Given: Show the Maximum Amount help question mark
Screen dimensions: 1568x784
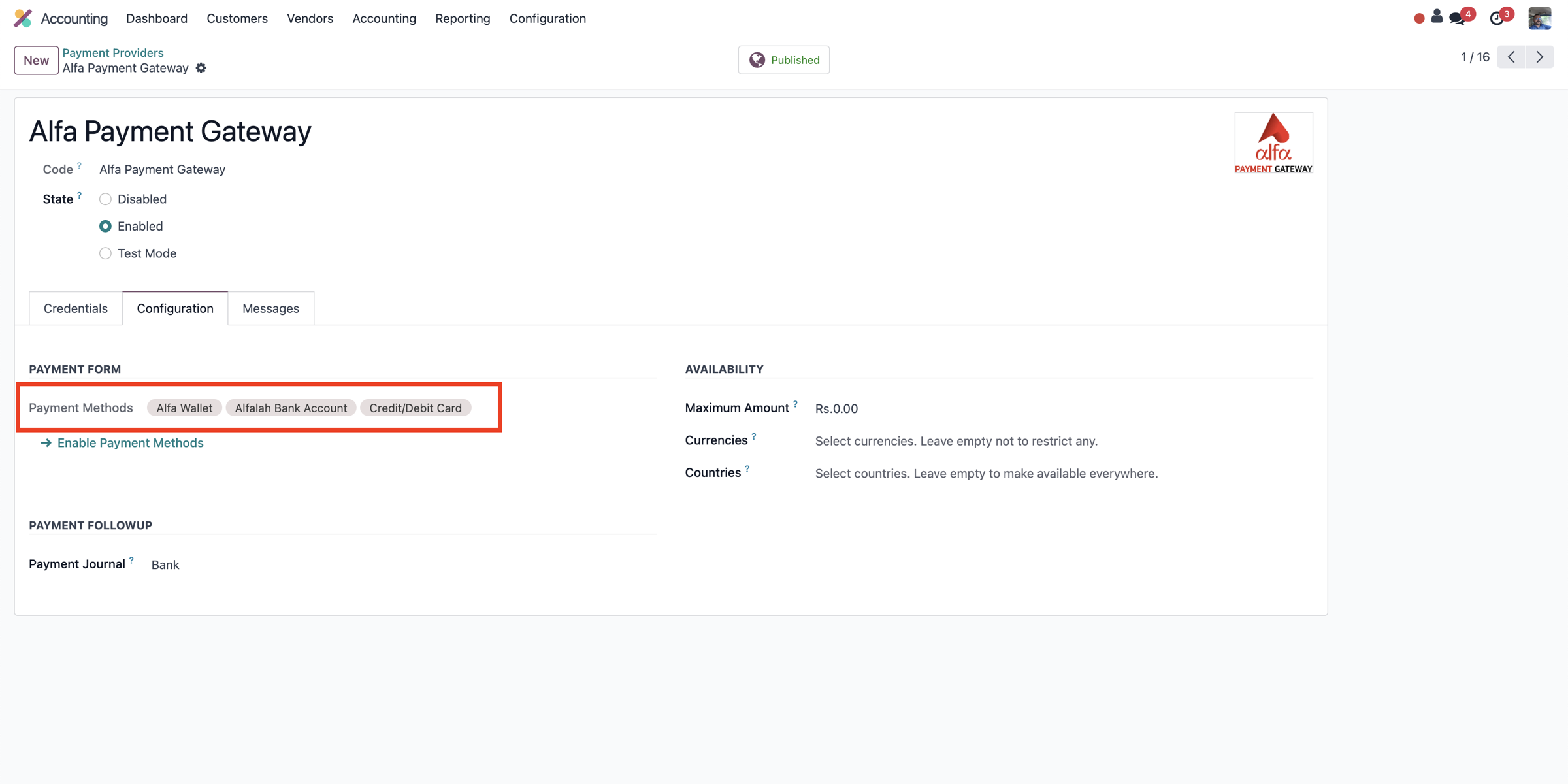Looking at the screenshot, I should tap(795, 404).
